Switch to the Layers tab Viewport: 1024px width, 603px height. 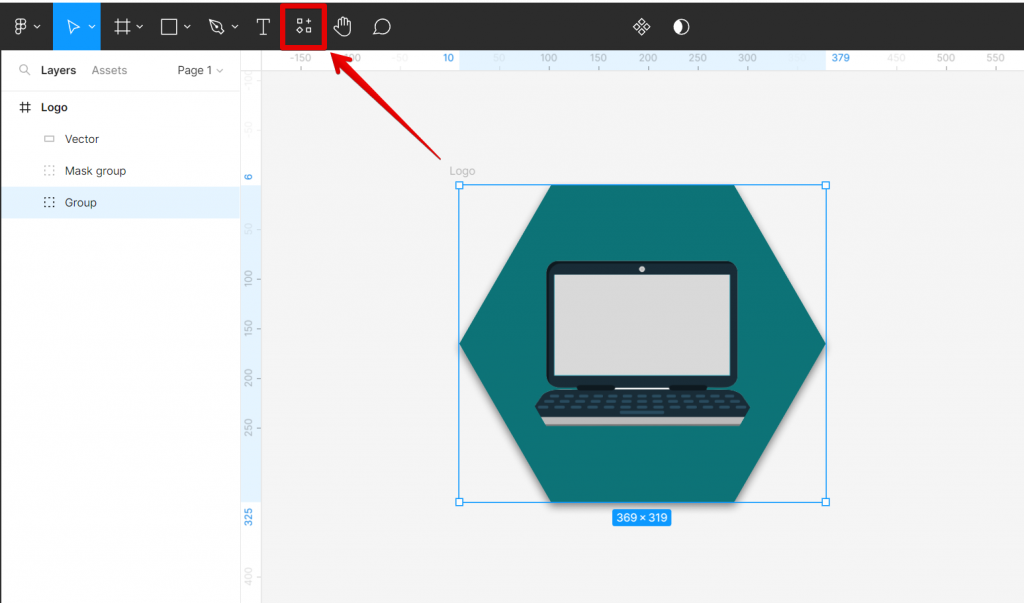(58, 70)
